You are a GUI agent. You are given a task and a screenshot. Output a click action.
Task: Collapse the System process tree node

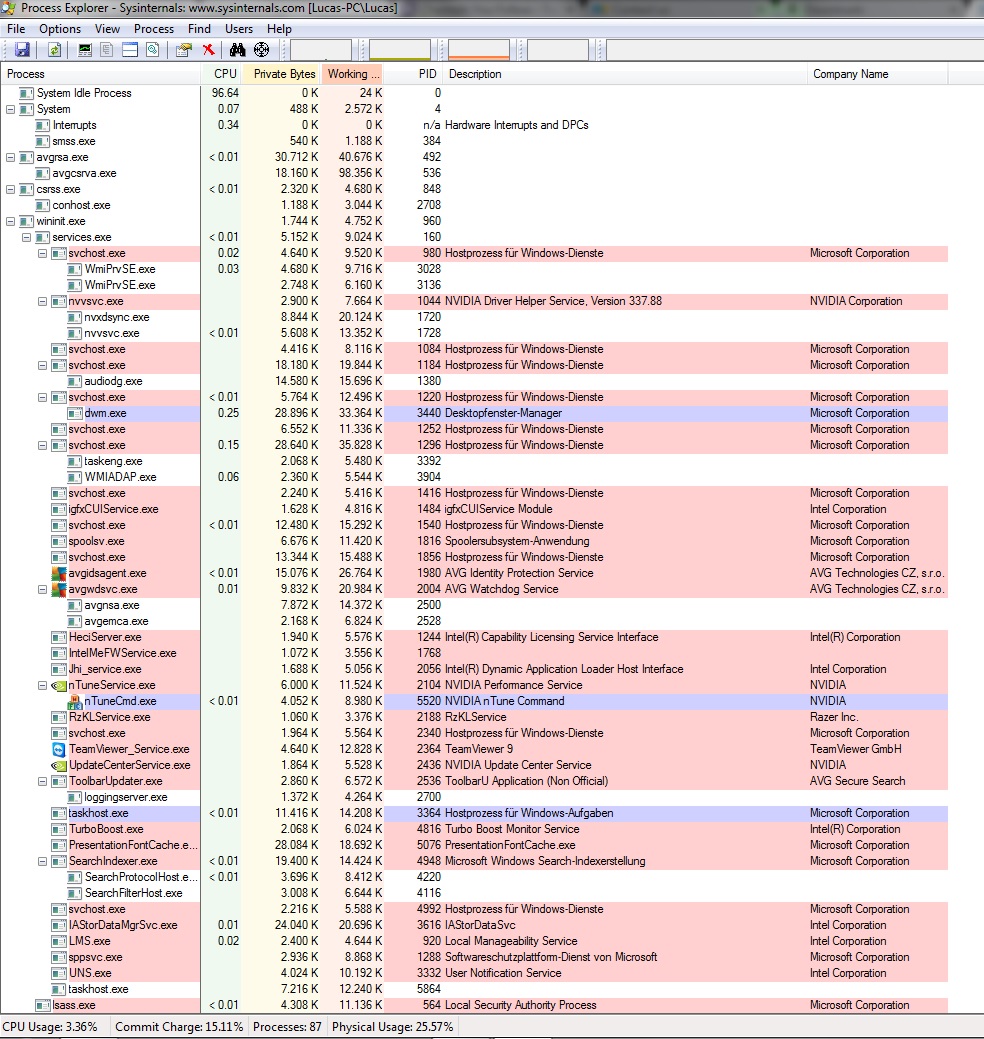[x=11, y=109]
